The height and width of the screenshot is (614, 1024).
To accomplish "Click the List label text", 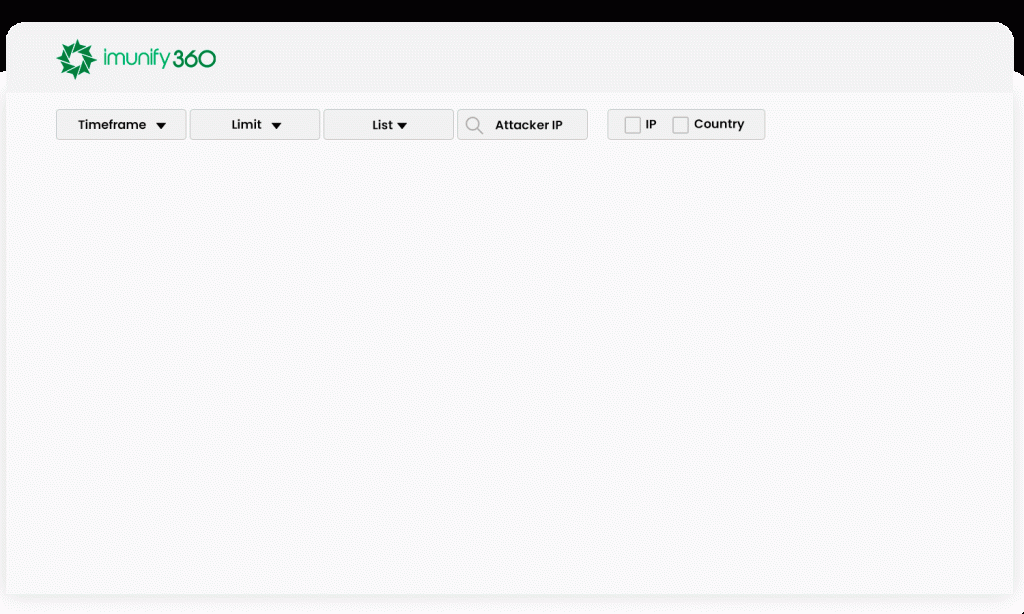I will 382,125.
